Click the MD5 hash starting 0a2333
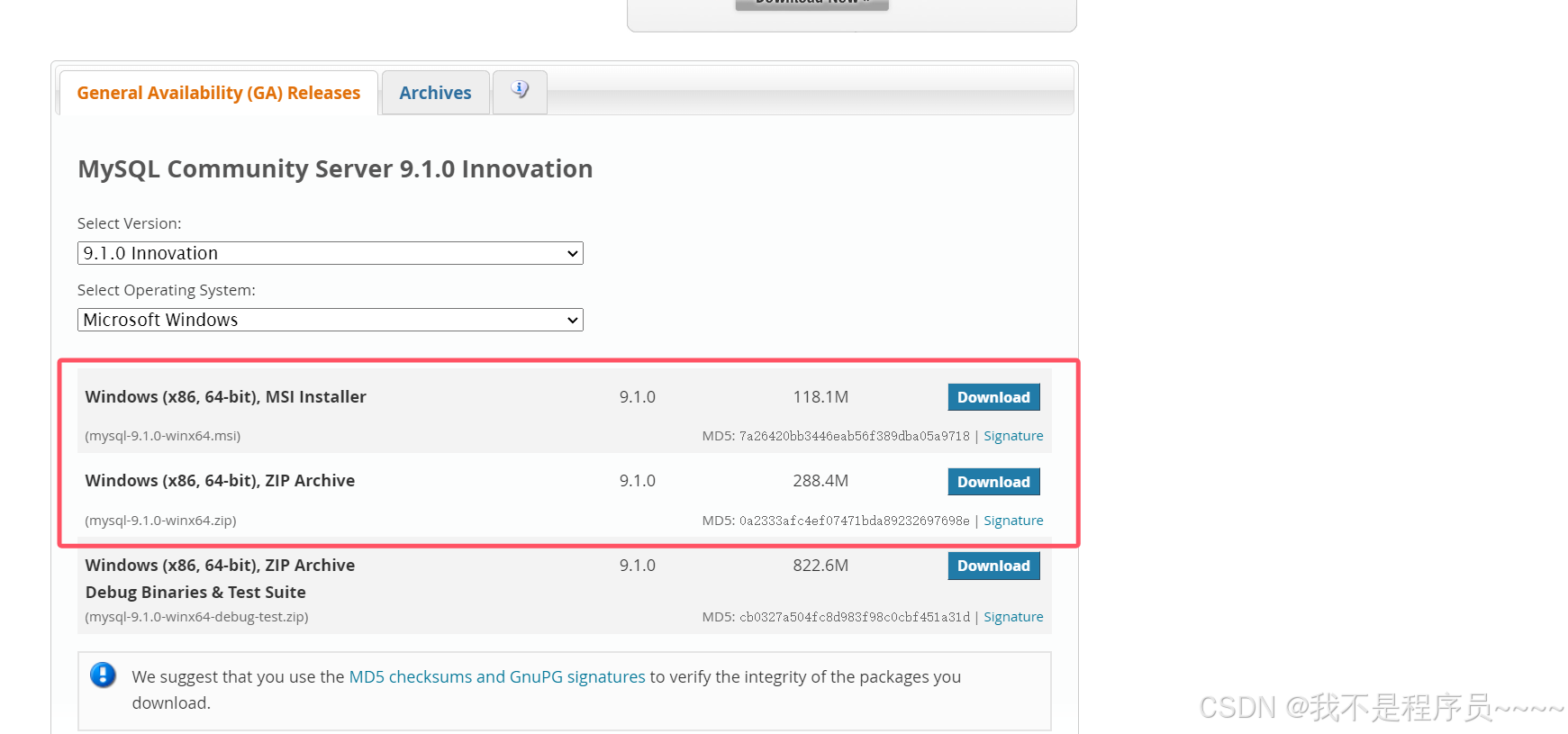Screen dimensions: 1568x734 (855, 521)
